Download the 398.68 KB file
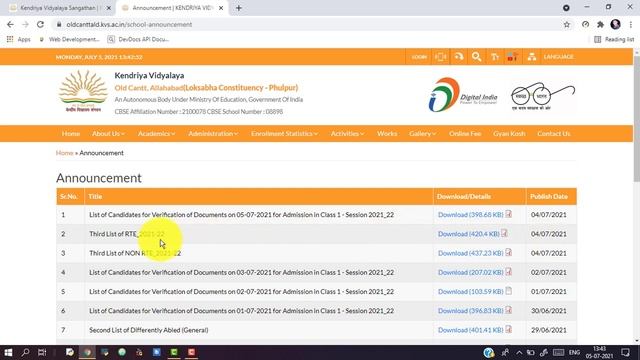The image size is (640, 360). [471, 215]
